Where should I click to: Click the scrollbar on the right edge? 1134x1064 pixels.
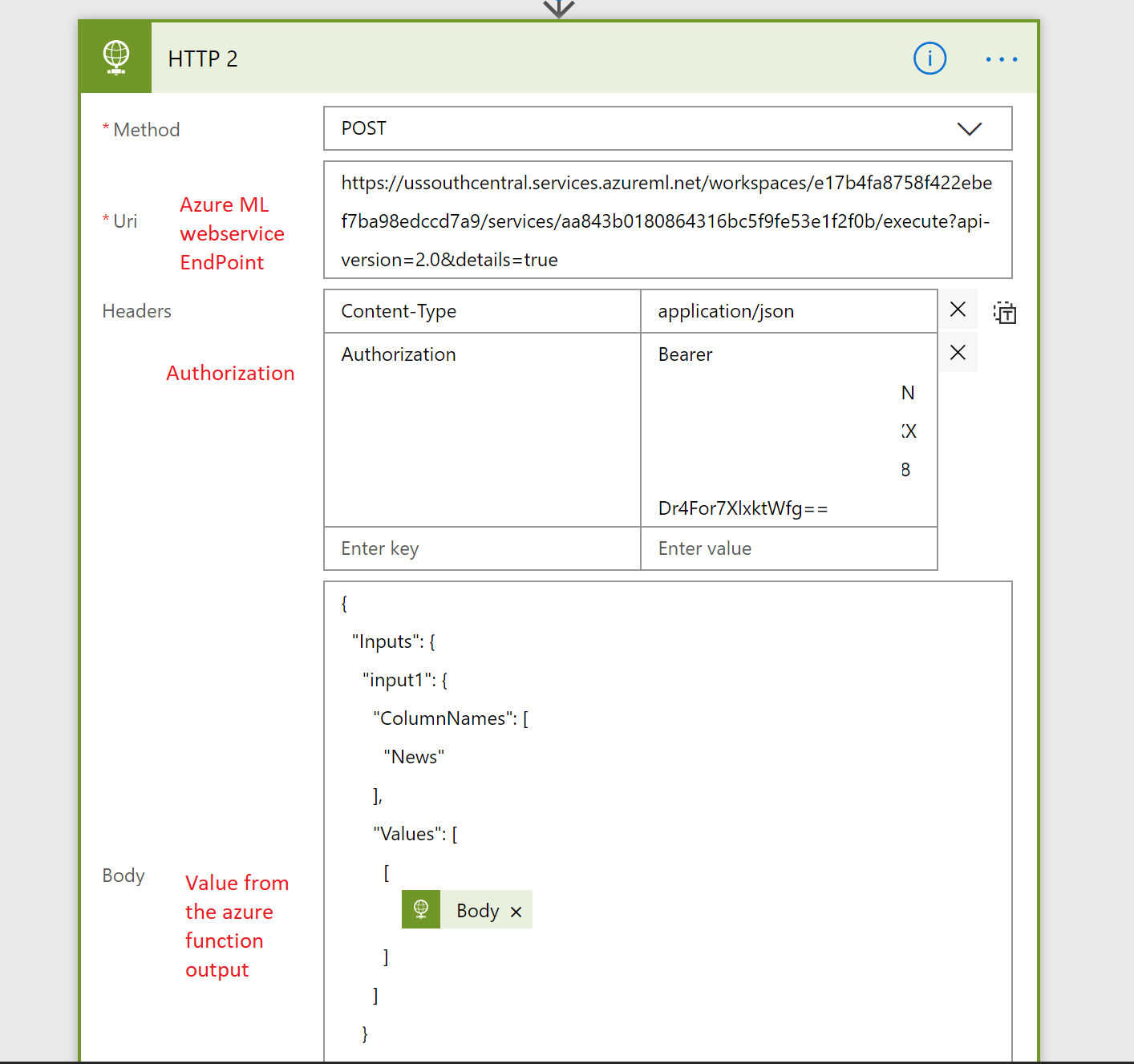tap(1127, 529)
